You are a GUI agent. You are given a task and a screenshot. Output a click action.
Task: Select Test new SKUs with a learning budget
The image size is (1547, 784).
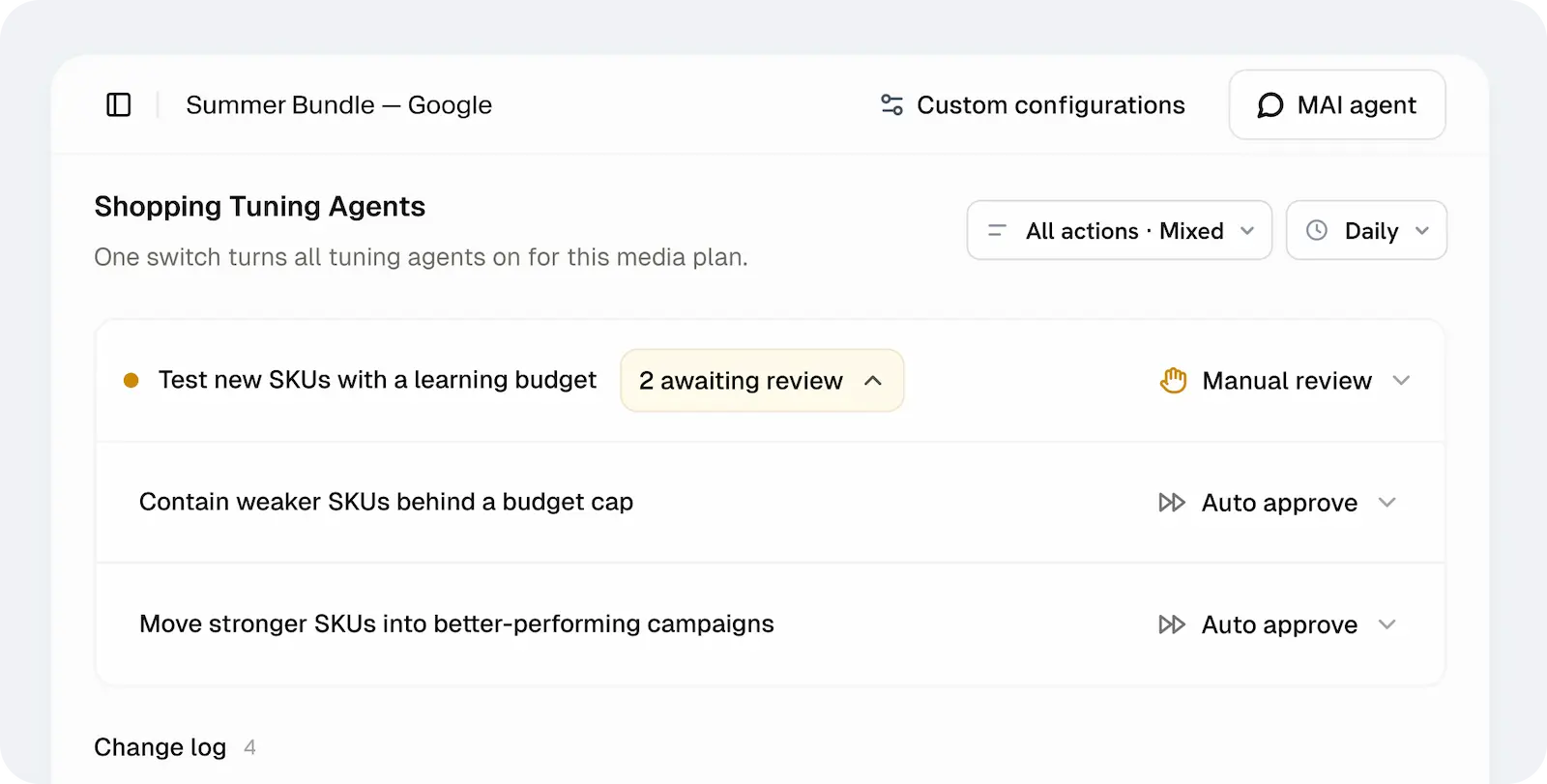377,380
